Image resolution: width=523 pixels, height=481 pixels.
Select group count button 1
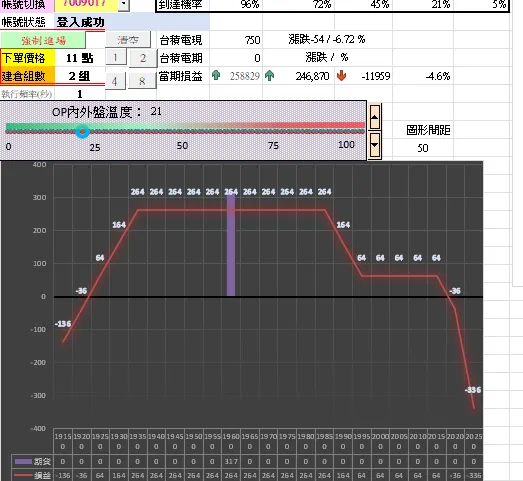(116, 57)
